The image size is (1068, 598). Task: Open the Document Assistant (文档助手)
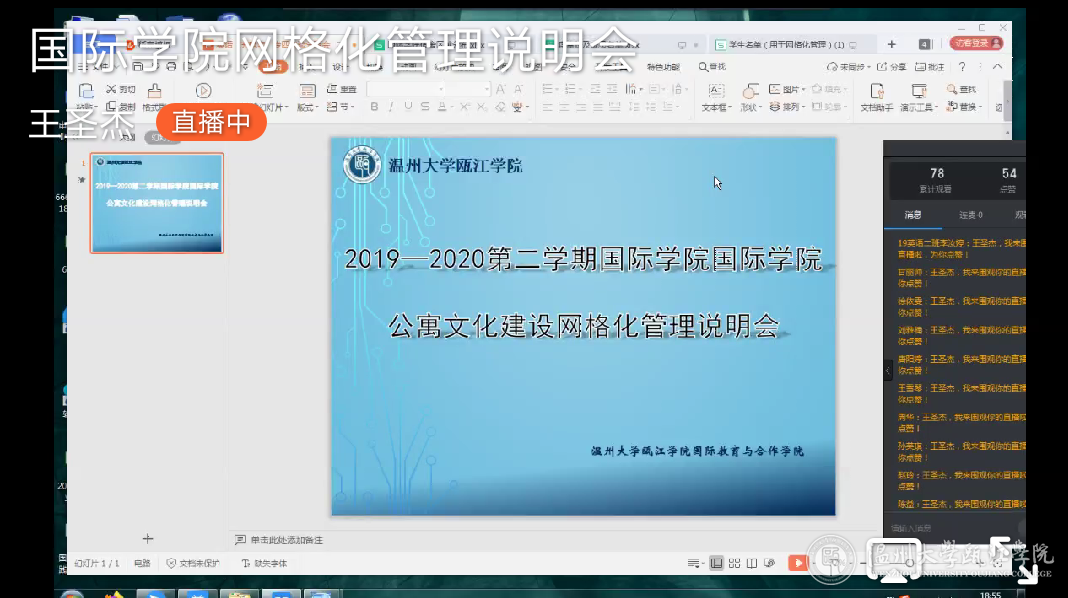coord(877,97)
